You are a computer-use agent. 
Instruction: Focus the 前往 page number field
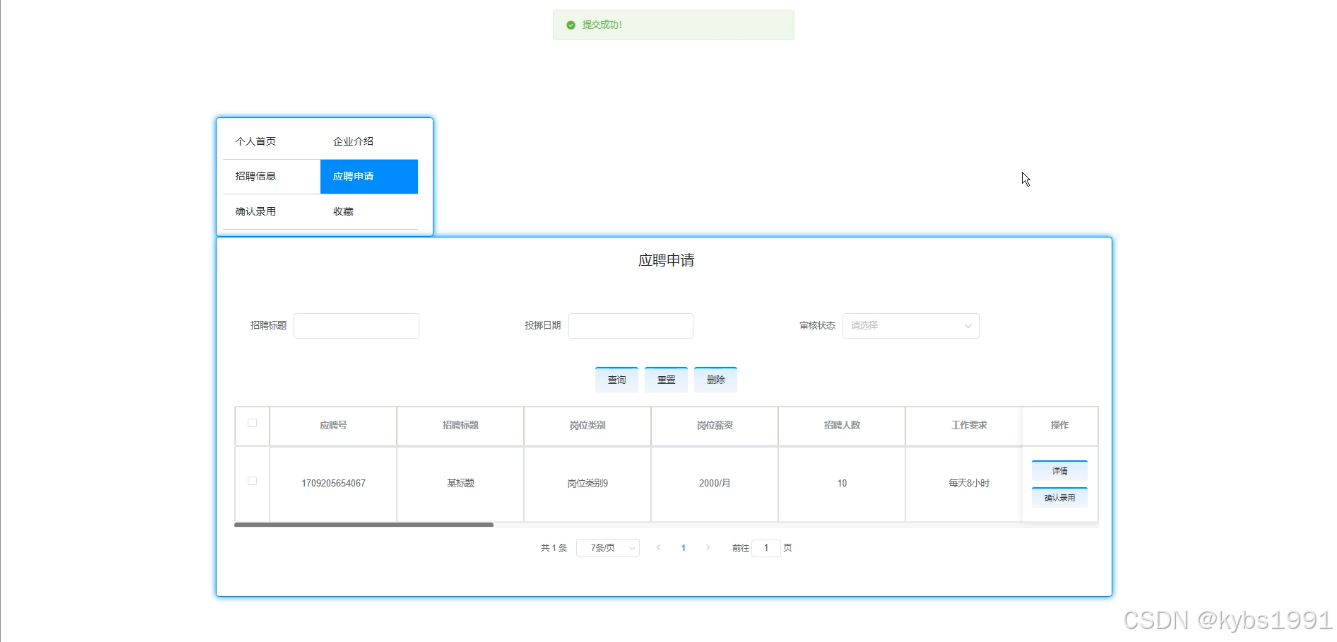(x=766, y=548)
